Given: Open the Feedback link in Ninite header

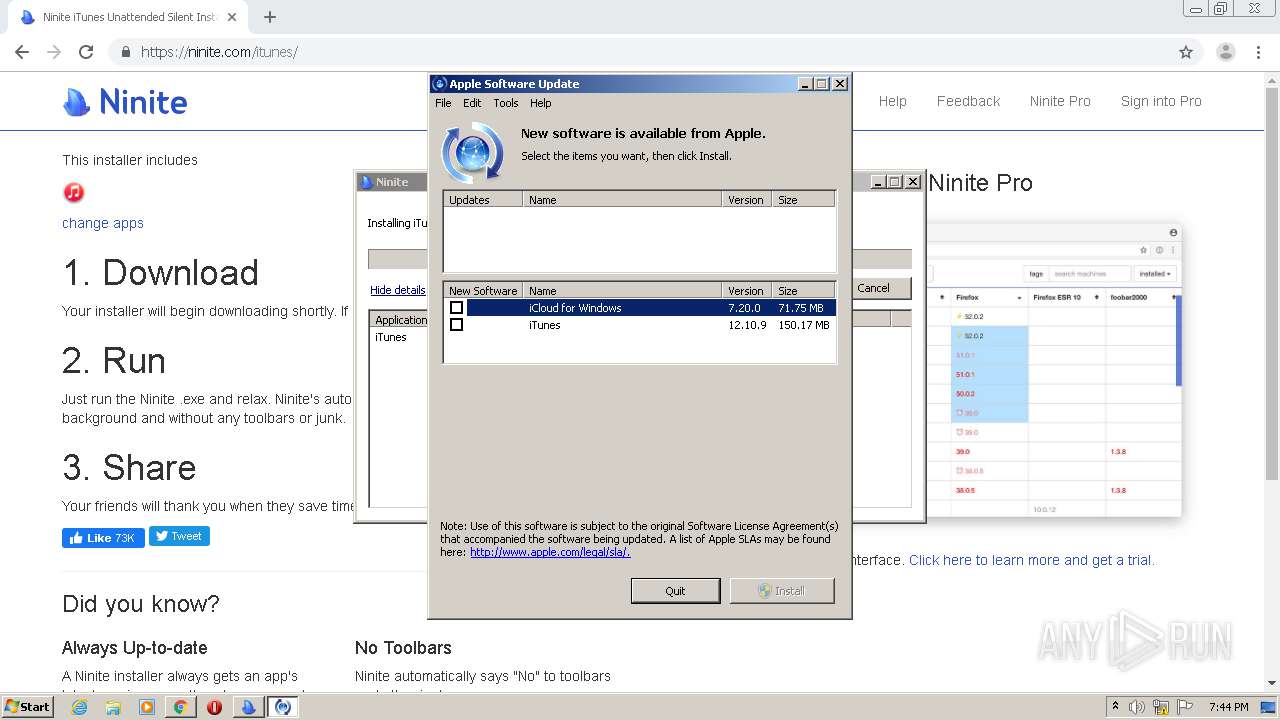Looking at the screenshot, I should pyautogui.click(x=968, y=101).
